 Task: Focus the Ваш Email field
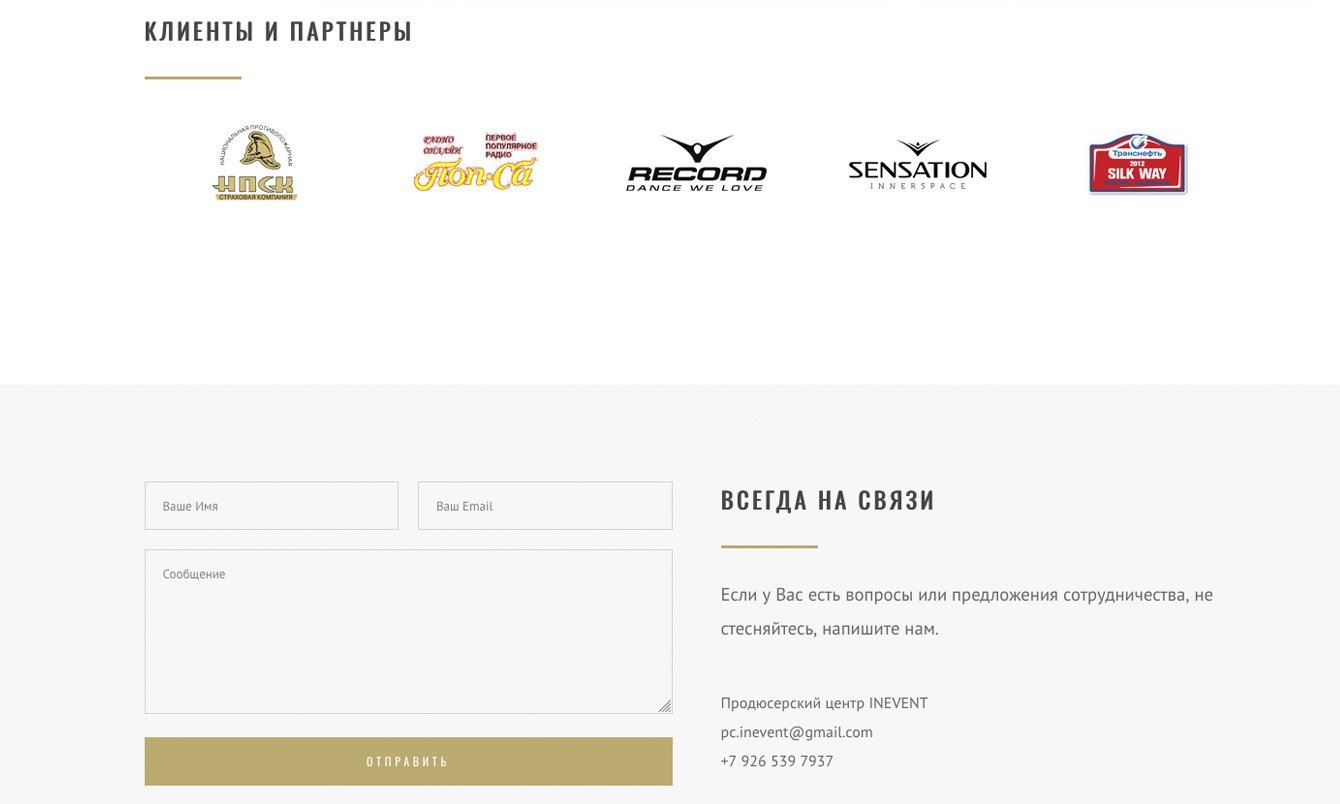point(545,506)
